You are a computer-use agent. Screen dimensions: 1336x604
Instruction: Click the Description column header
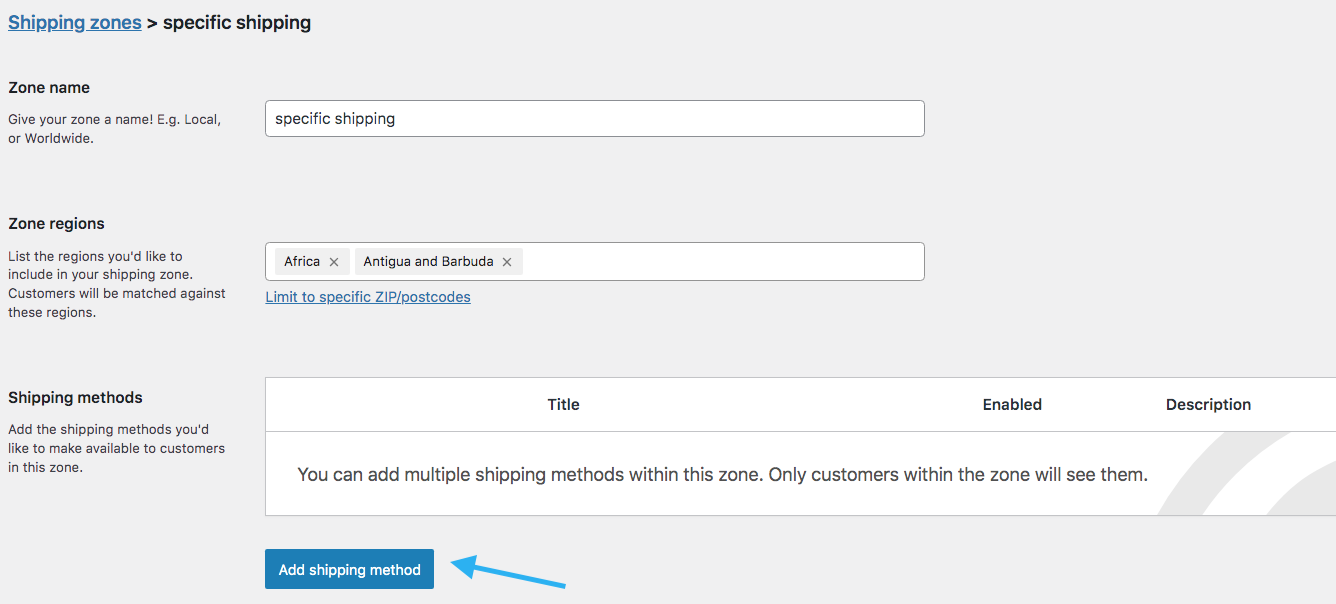1208,405
